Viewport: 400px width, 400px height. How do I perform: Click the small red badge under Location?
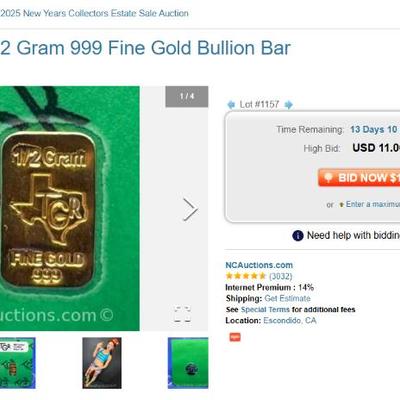[235, 337]
